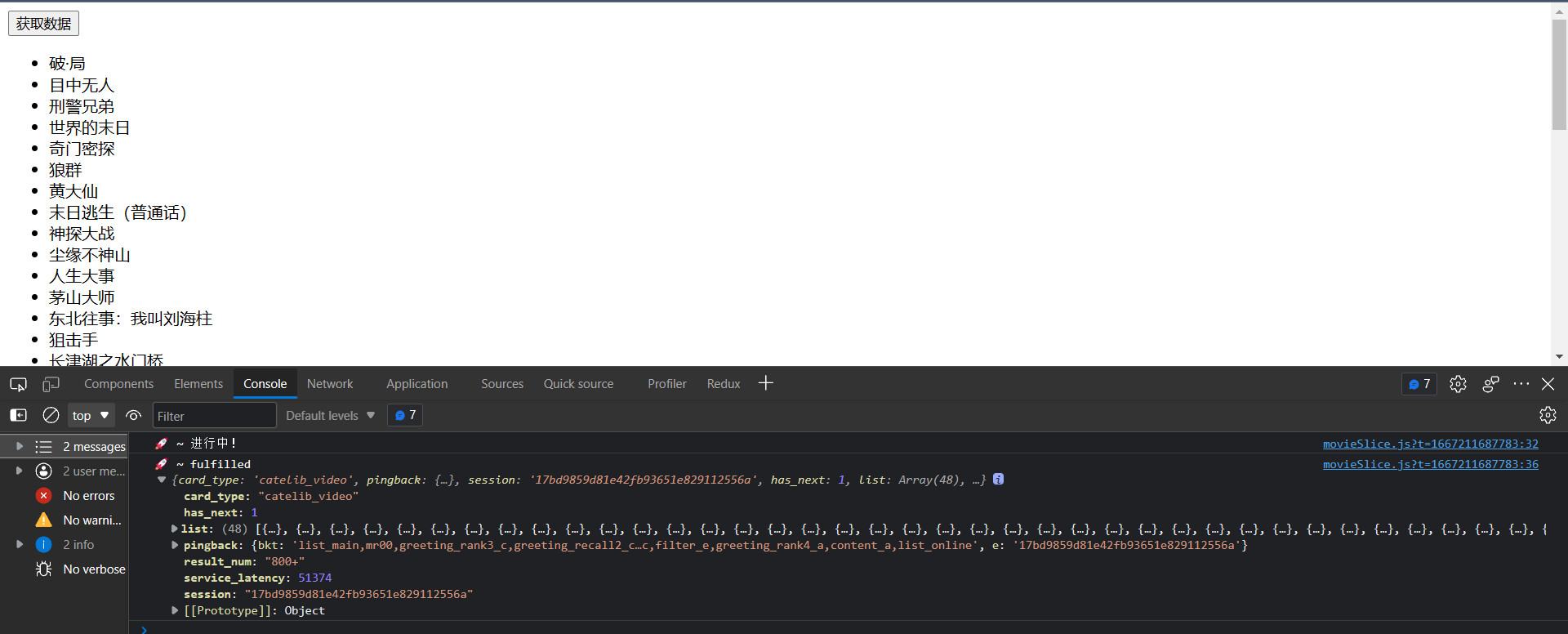This screenshot has width=1568, height=634.
Task: Click the live expression eye icon
Action: (134, 415)
